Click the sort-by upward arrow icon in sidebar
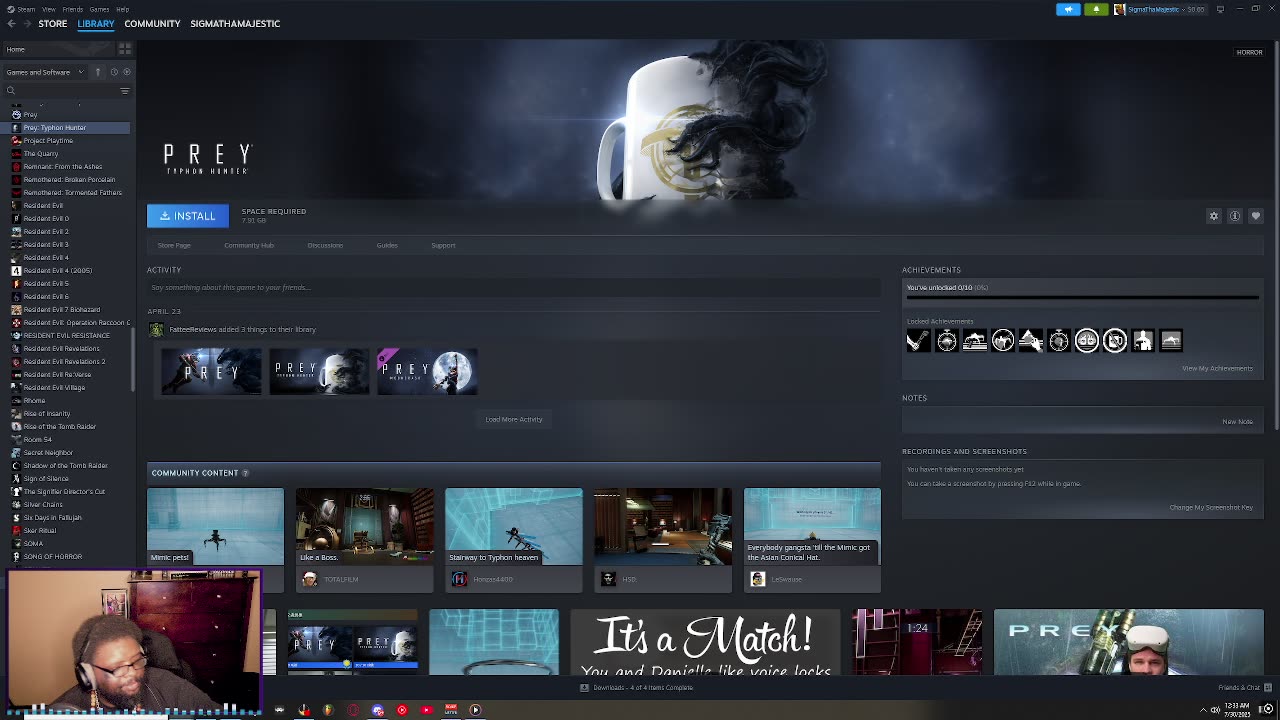Image resolution: width=1280 pixels, height=720 pixels. [x=98, y=72]
